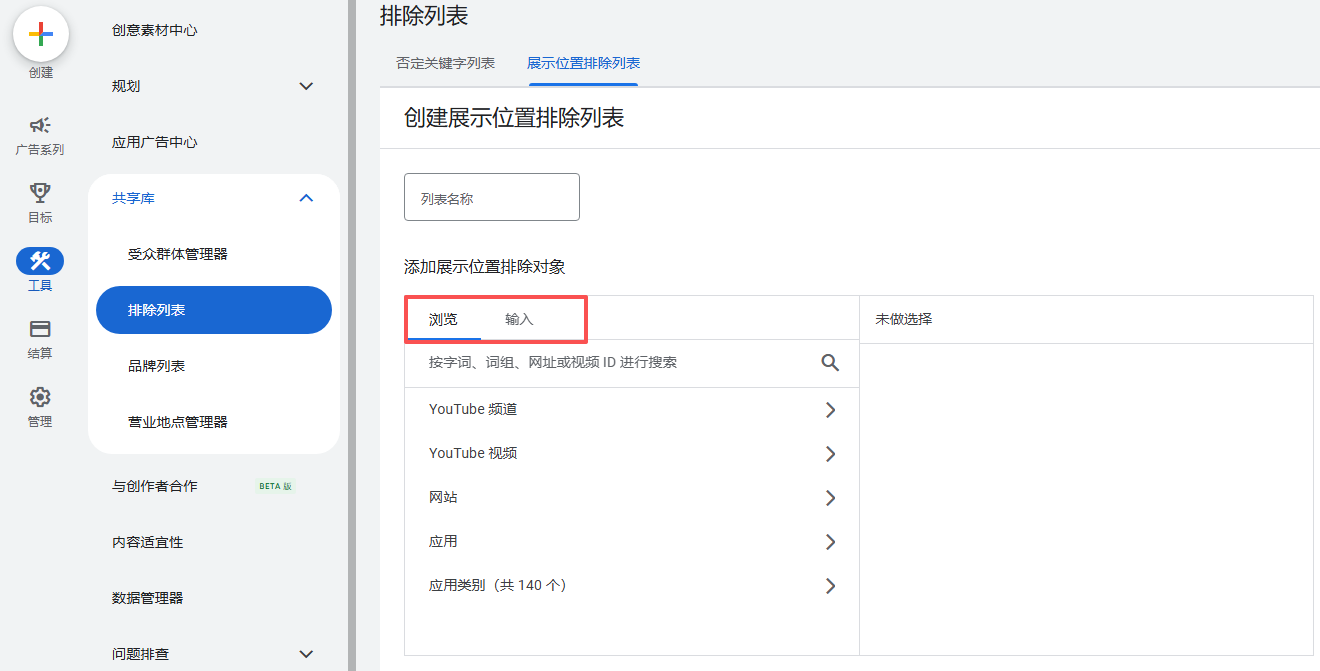The width and height of the screenshot is (1320, 671).
Task: Click the 工具 wrench icon
Action: (40, 261)
